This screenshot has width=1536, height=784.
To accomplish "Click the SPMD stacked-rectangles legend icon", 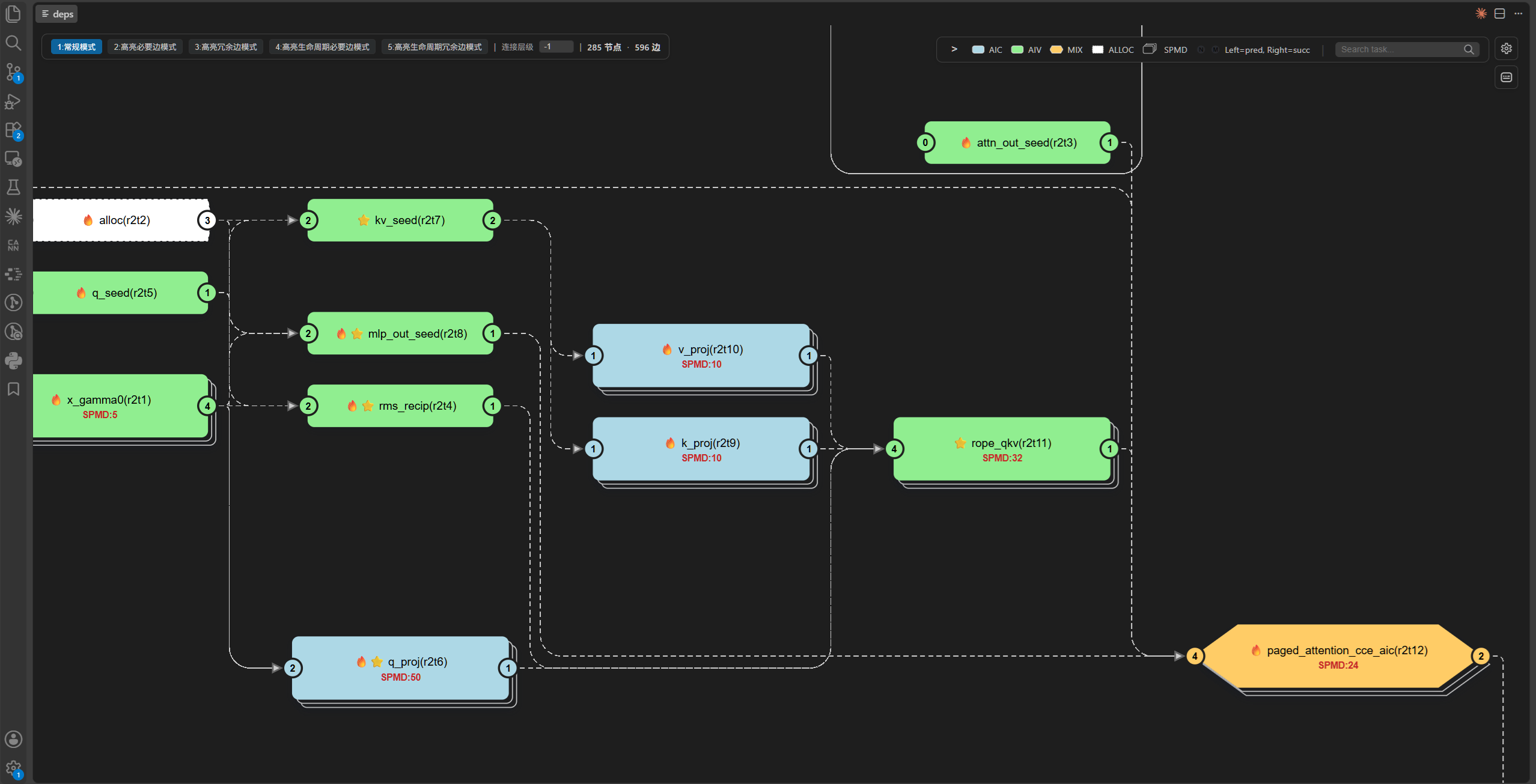I will [x=1149, y=49].
